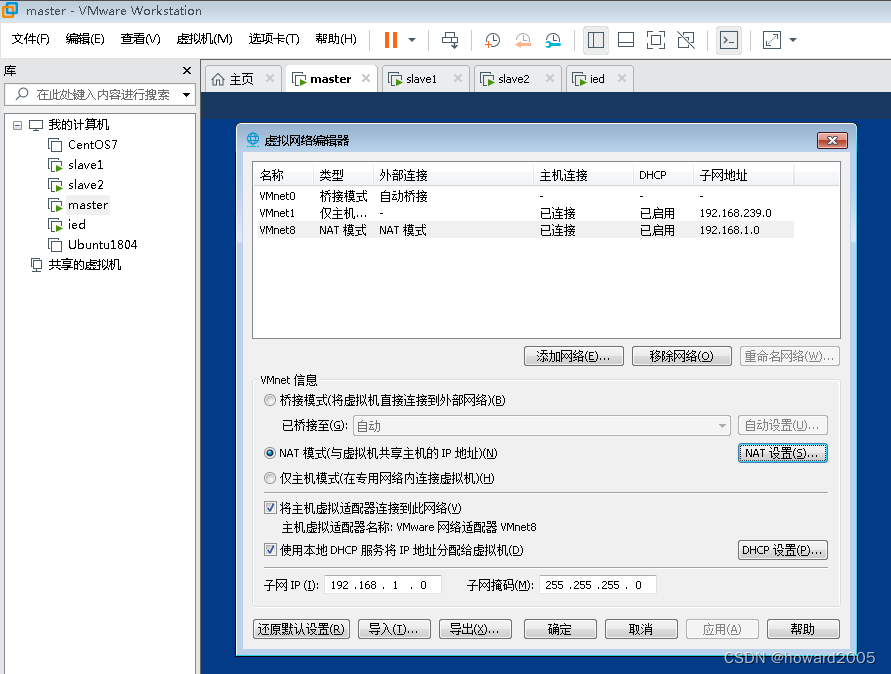Select 共享的虚拟机 in the library
891x674 pixels.
tap(84, 265)
